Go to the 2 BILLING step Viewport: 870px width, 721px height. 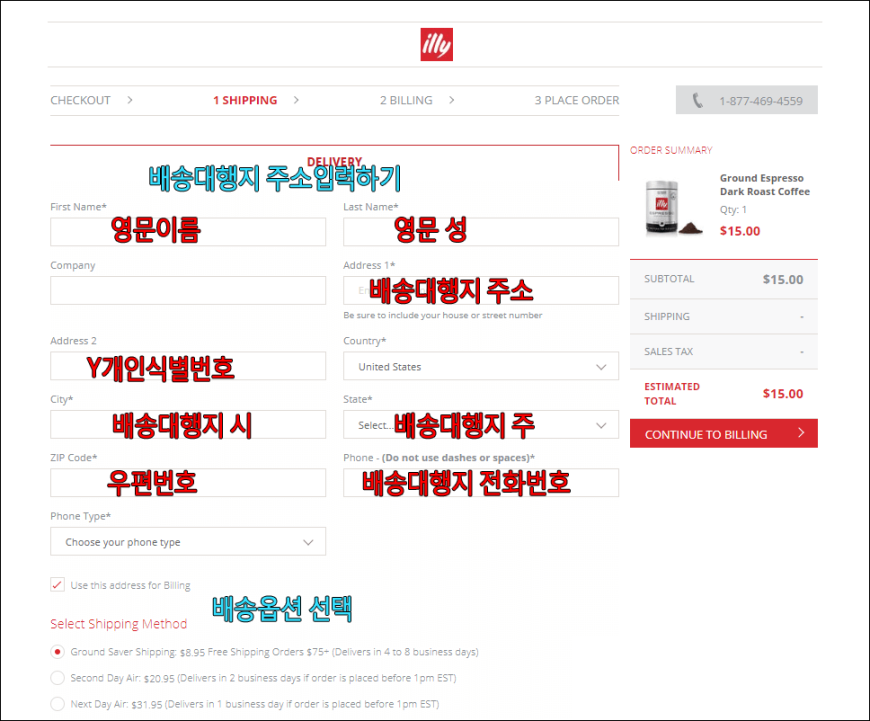[x=406, y=100]
